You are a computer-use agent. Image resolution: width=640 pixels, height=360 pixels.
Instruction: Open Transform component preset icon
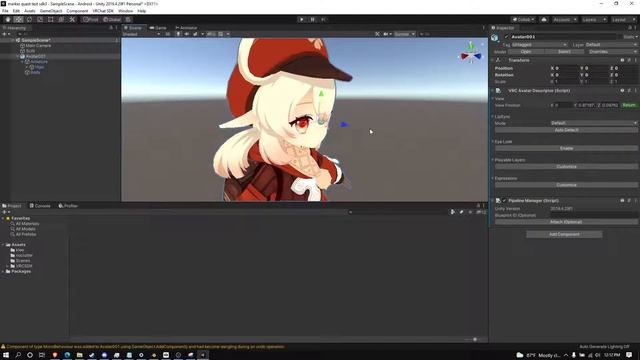click(x=629, y=60)
